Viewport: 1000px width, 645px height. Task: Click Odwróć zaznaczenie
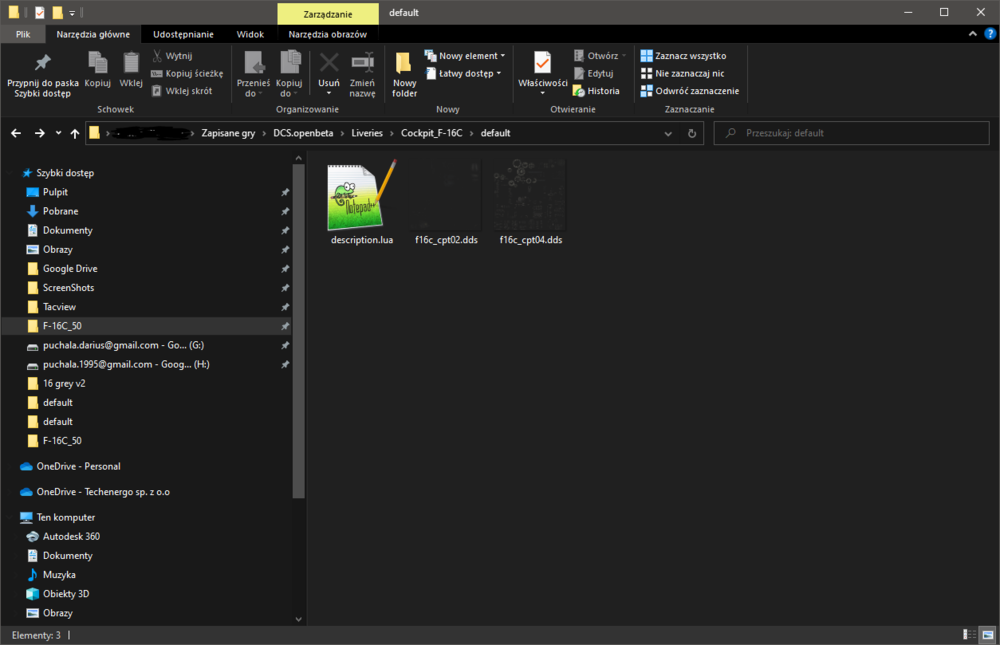click(689, 91)
